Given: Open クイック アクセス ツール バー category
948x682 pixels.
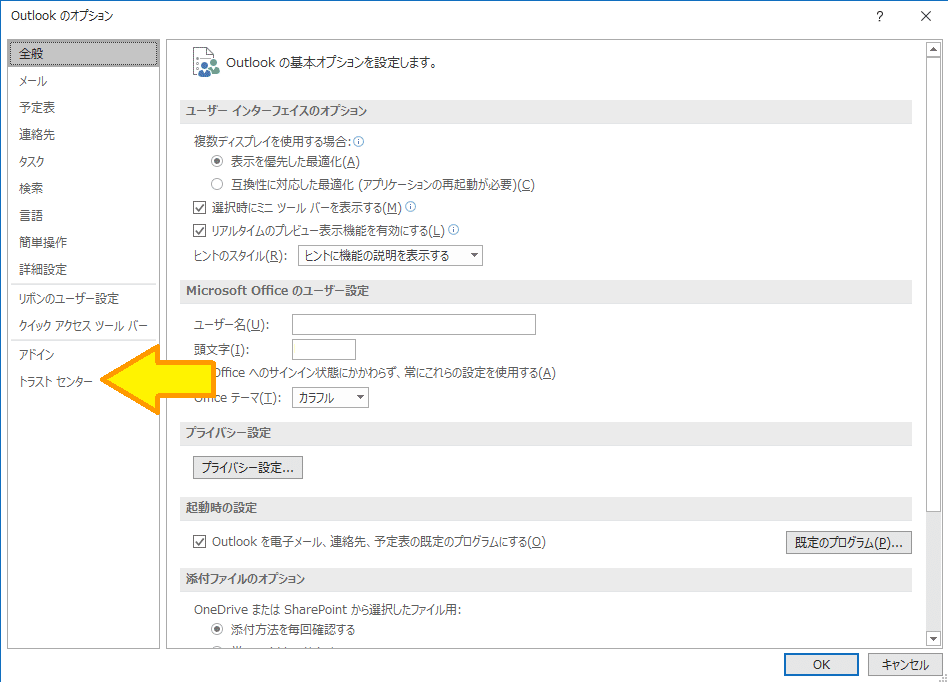Looking at the screenshot, I should (83, 325).
